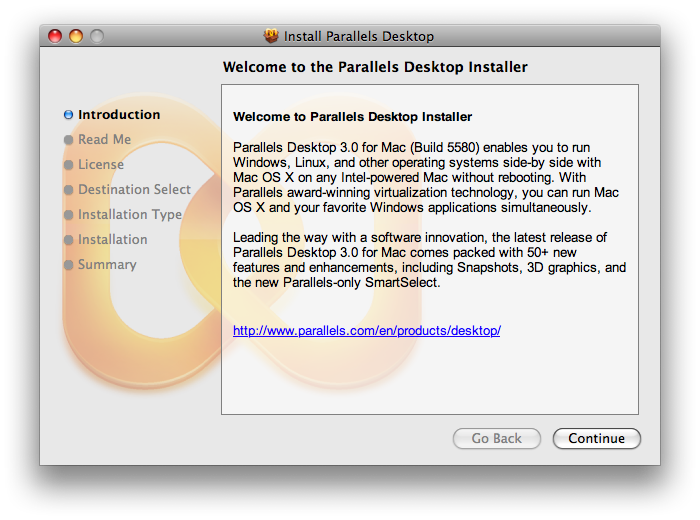Click the installer package icon in title bar
700x520 pixels.
[x=271, y=36]
